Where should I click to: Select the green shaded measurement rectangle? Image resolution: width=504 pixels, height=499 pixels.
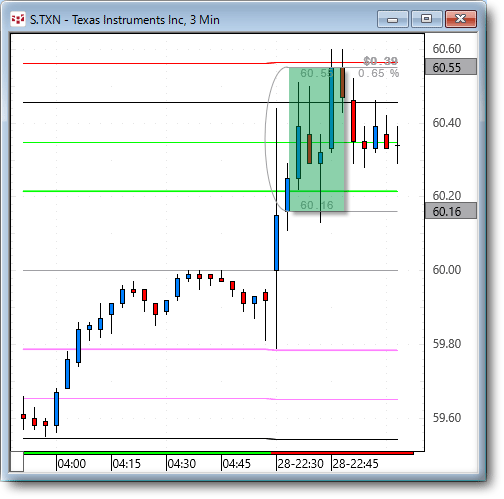click(317, 139)
